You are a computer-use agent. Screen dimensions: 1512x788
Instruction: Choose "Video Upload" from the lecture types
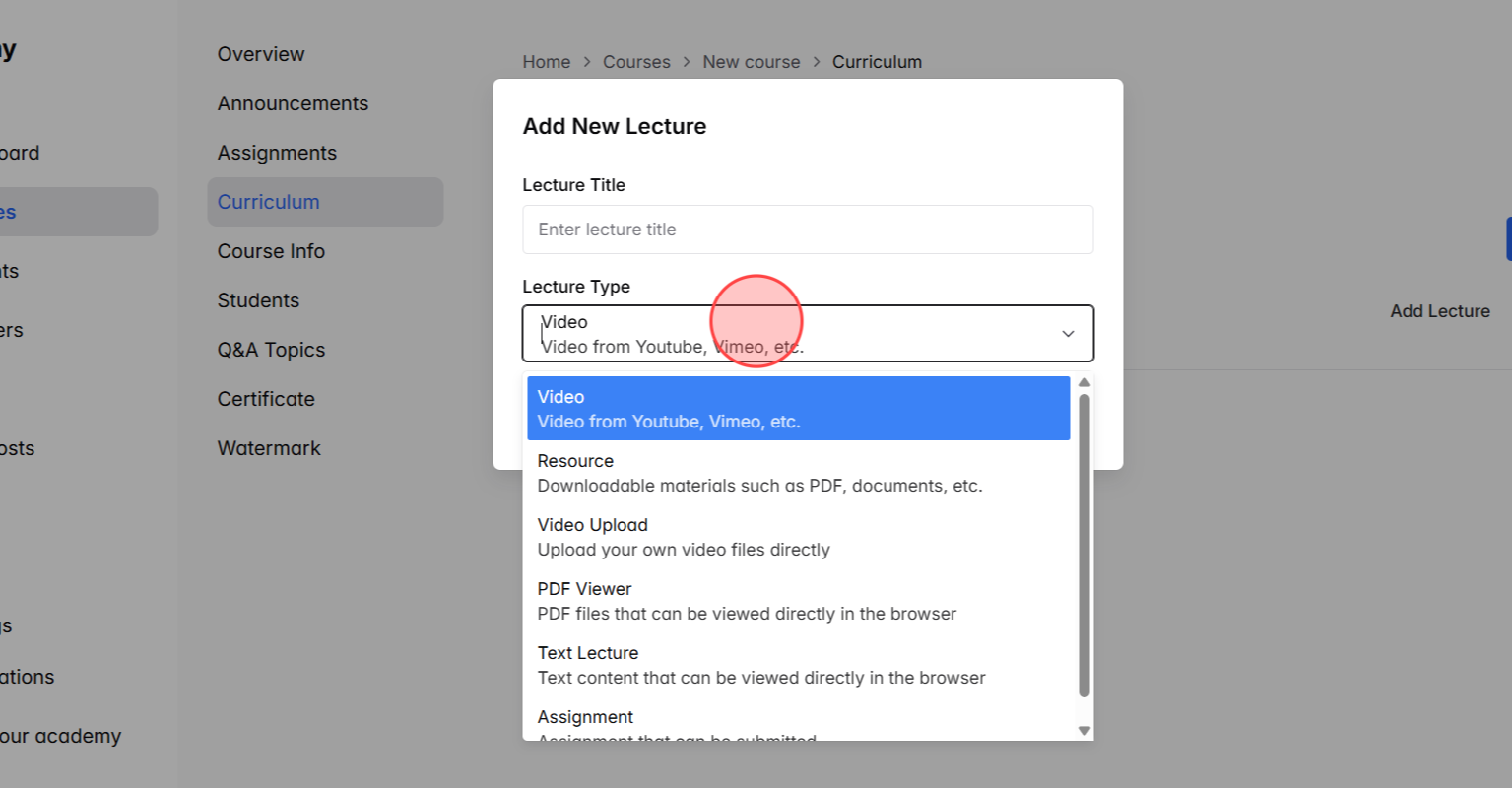[x=798, y=537]
